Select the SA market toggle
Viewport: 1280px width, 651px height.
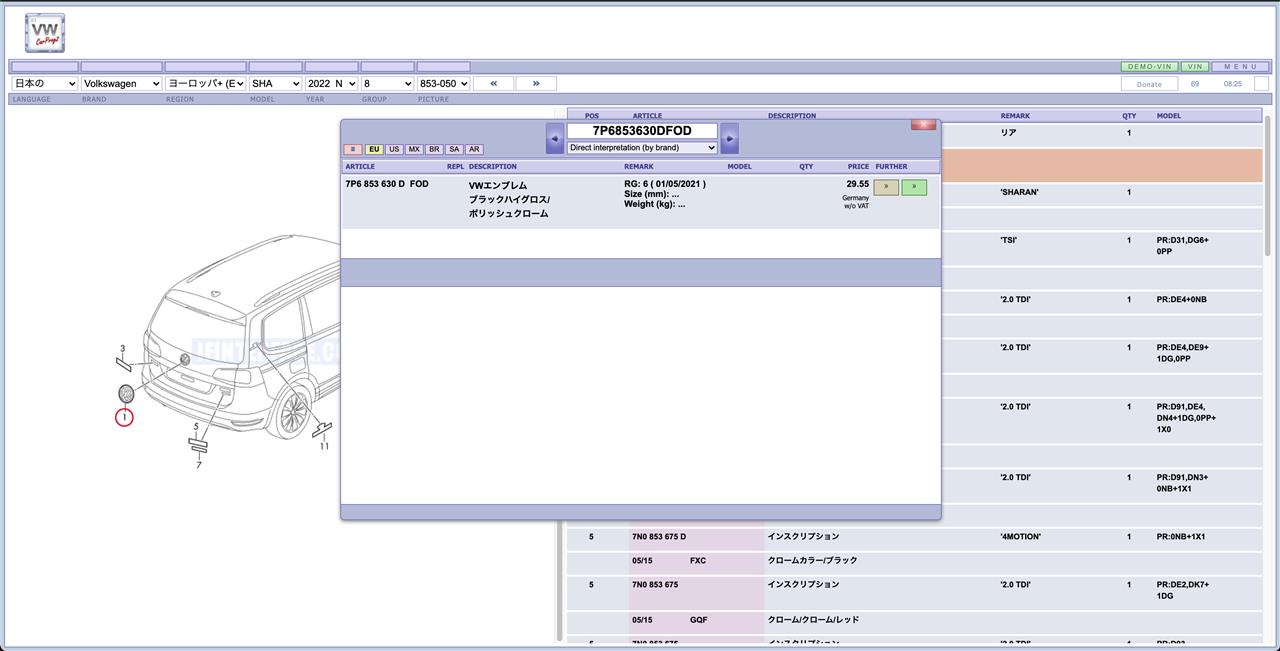tap(454, 149)
